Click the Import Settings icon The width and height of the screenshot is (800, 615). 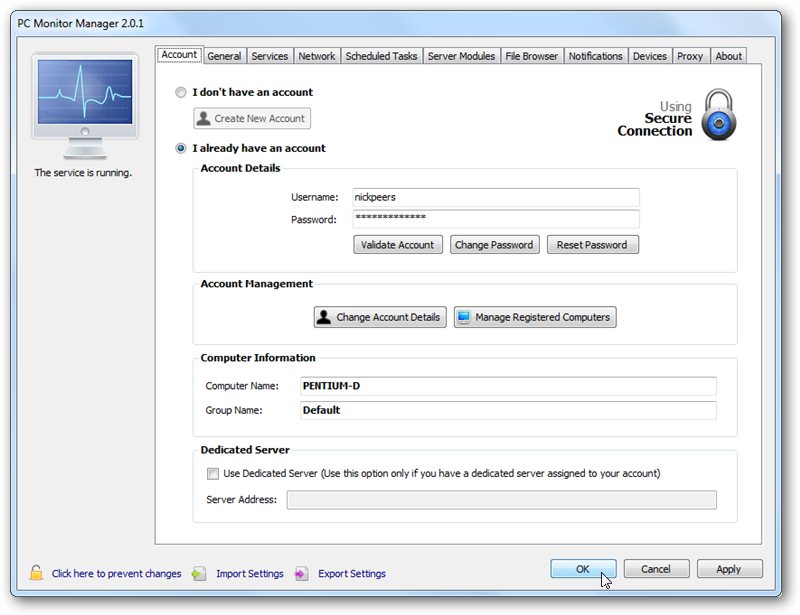[199, 574]
